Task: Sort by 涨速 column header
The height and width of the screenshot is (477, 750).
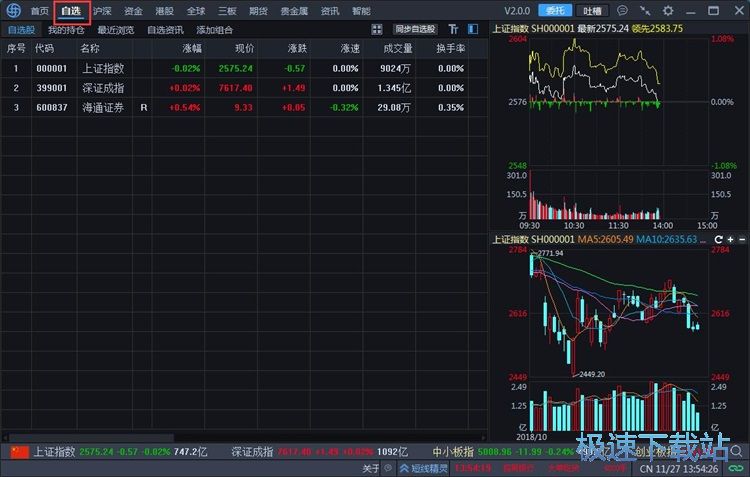Action: point(350,48)
